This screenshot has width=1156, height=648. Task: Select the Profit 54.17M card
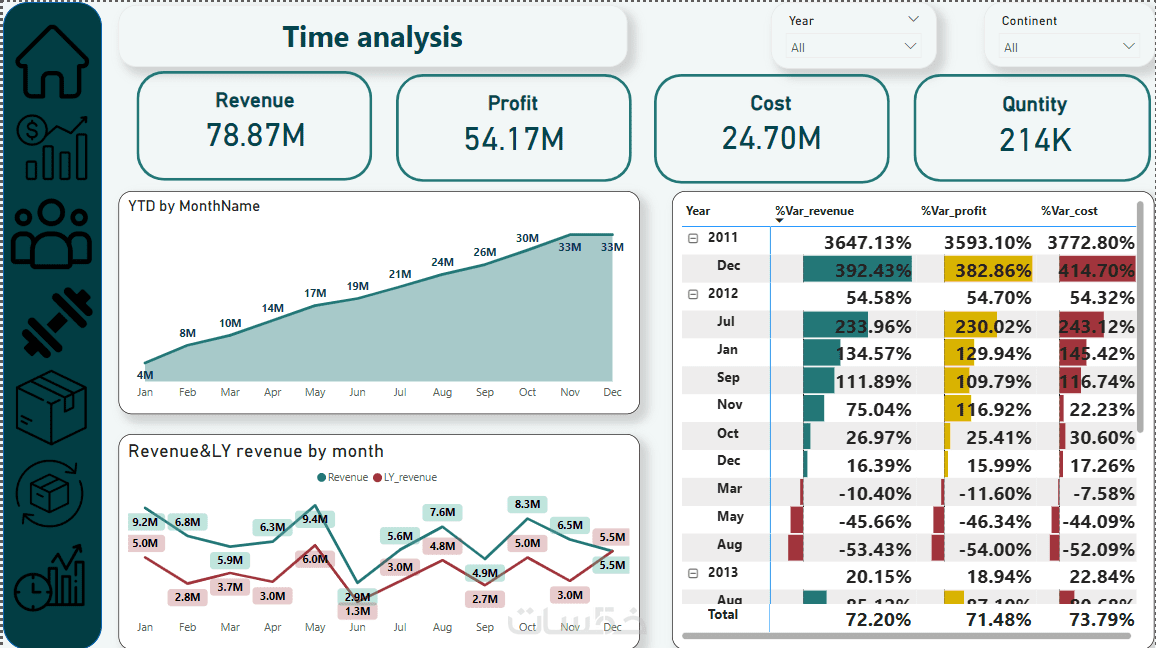(513, 127)
